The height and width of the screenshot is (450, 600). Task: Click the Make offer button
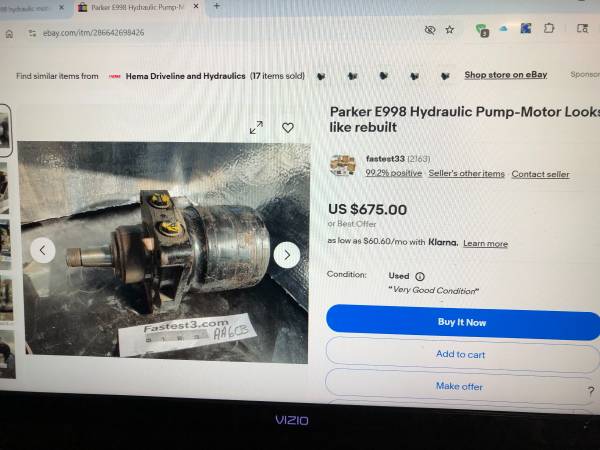pyautogui.click(x=459, y=386)
